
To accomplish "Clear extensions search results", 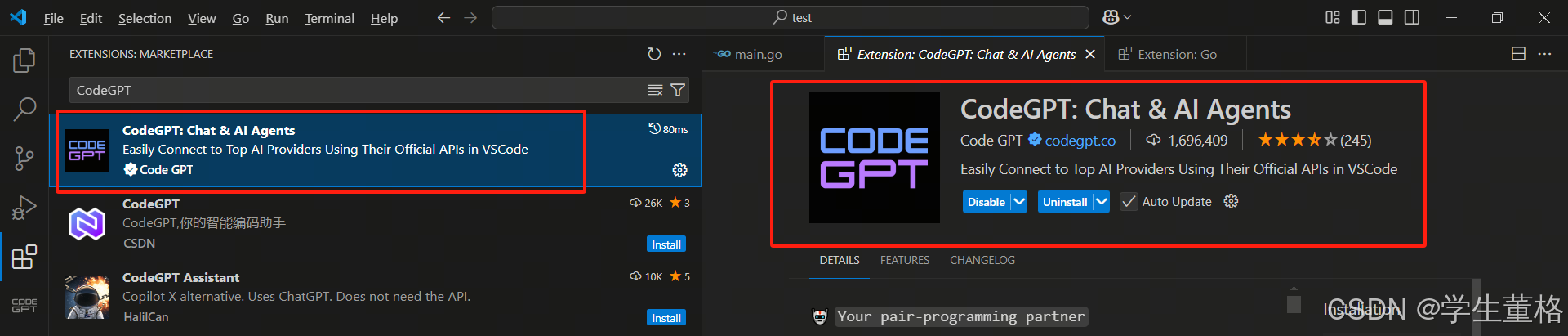I will point(655,90).
